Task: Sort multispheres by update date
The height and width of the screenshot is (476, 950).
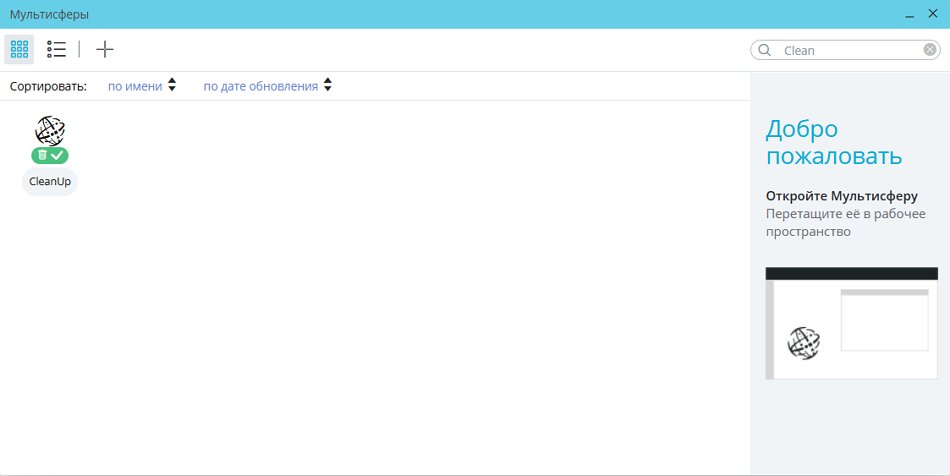Action: [x=261, y=86]
